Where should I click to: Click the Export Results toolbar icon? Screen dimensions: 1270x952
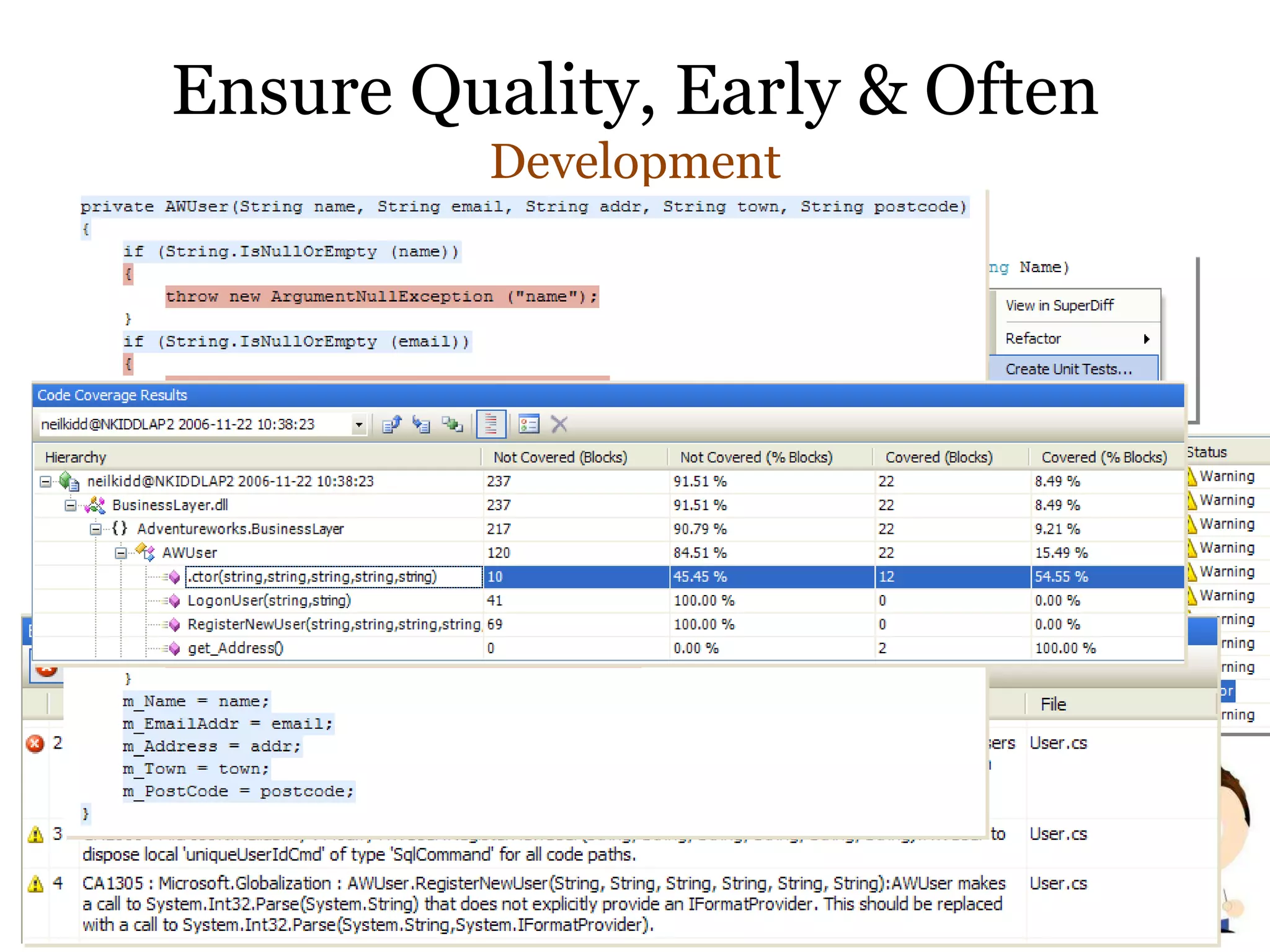click(x=392, y=425)
